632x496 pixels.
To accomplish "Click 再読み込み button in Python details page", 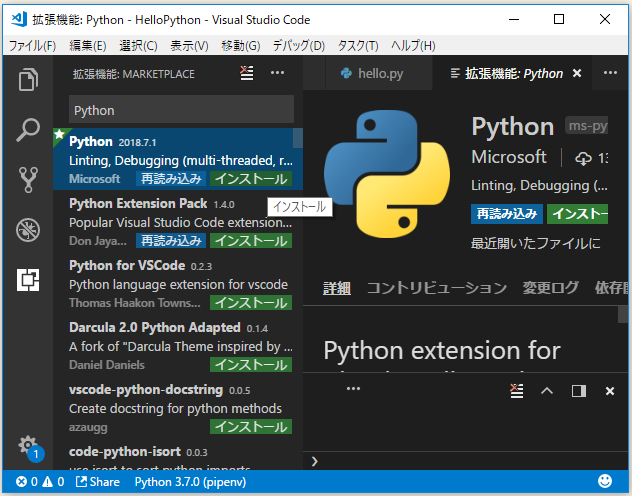I will 507,214.
